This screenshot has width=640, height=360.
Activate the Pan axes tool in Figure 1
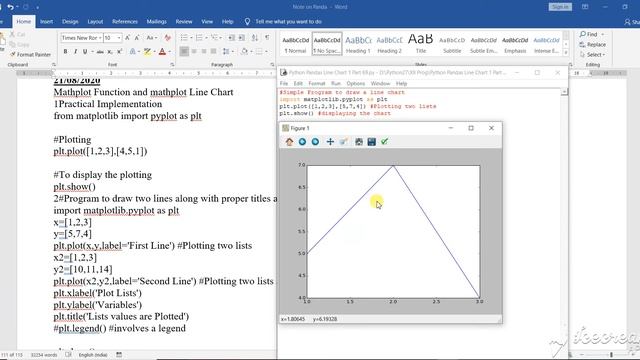330,142
